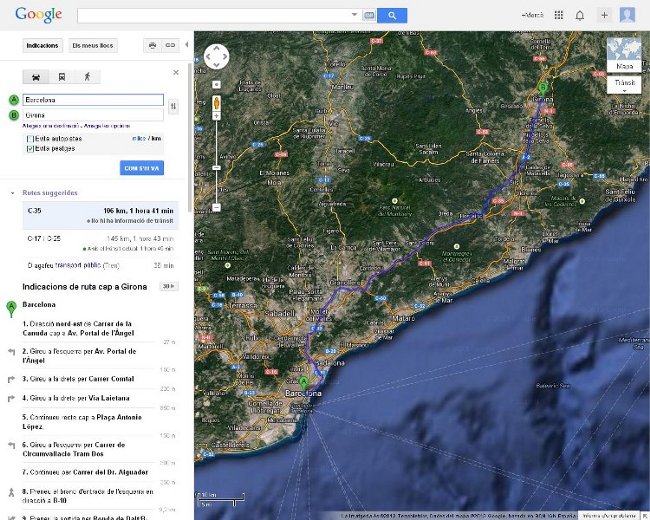Click Amaga les opcions link
Viewport: 650px width, 520px height.
click(107, 126)
